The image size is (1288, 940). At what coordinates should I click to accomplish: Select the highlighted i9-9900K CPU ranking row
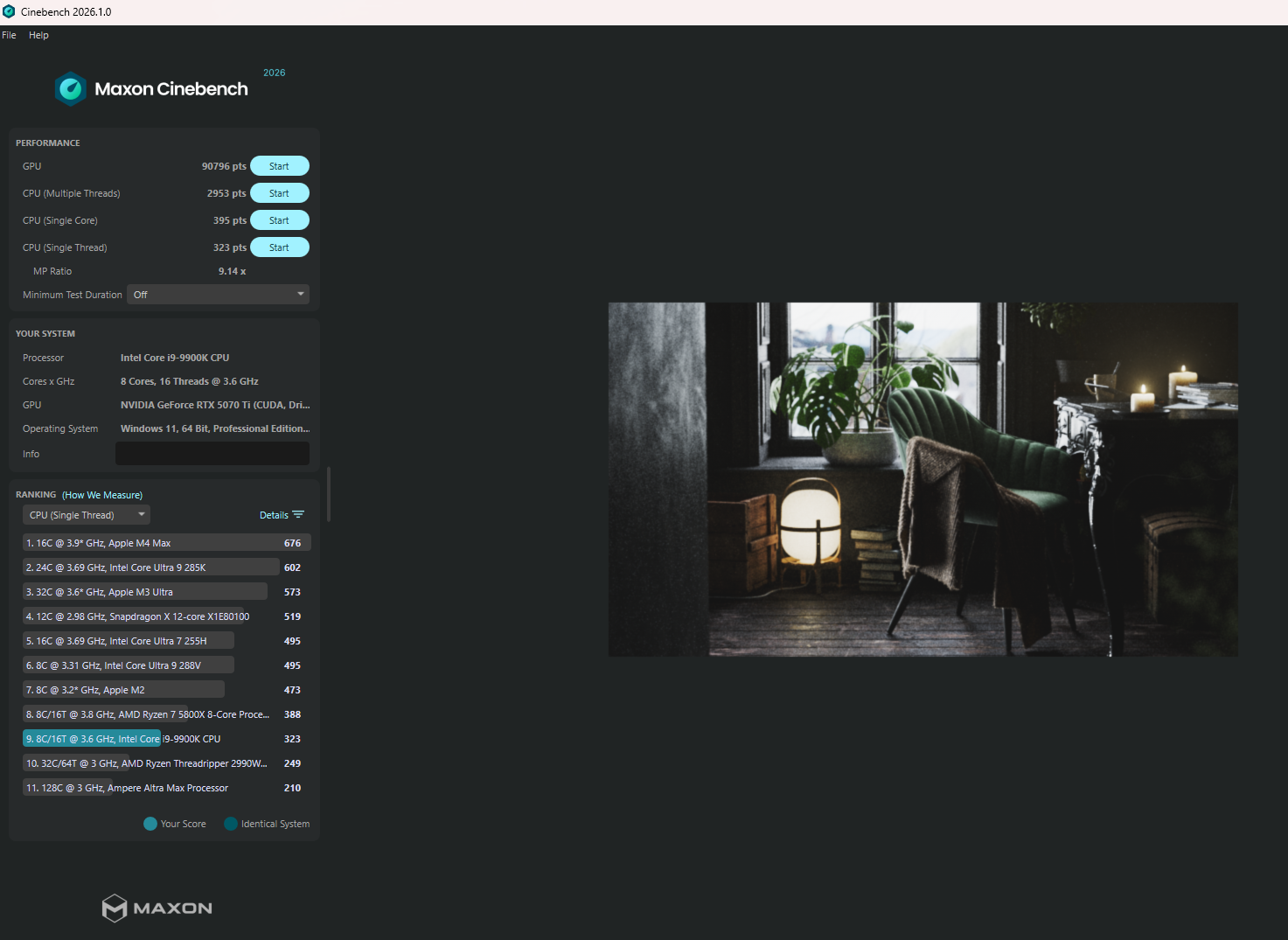pos(166,739)
